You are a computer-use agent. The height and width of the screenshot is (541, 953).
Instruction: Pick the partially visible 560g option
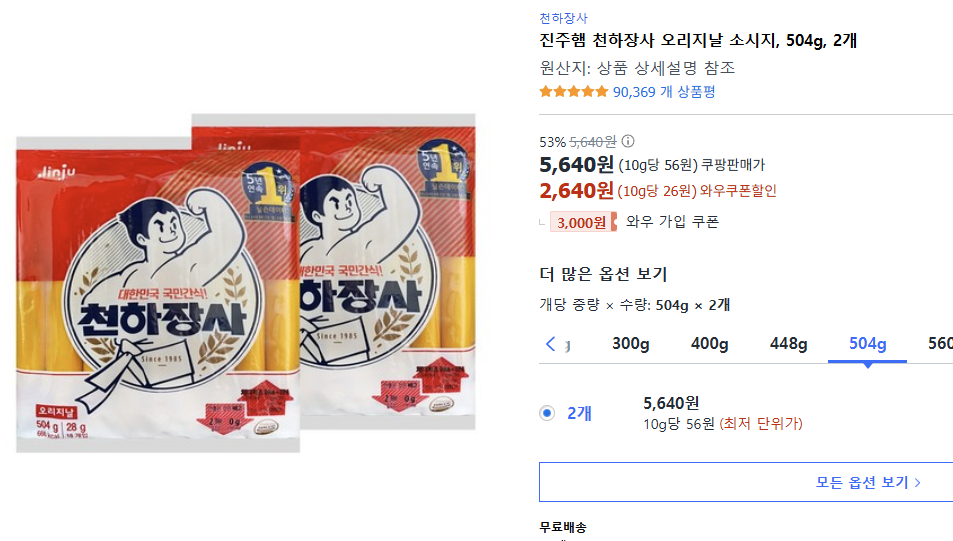[x=940, y=344]
